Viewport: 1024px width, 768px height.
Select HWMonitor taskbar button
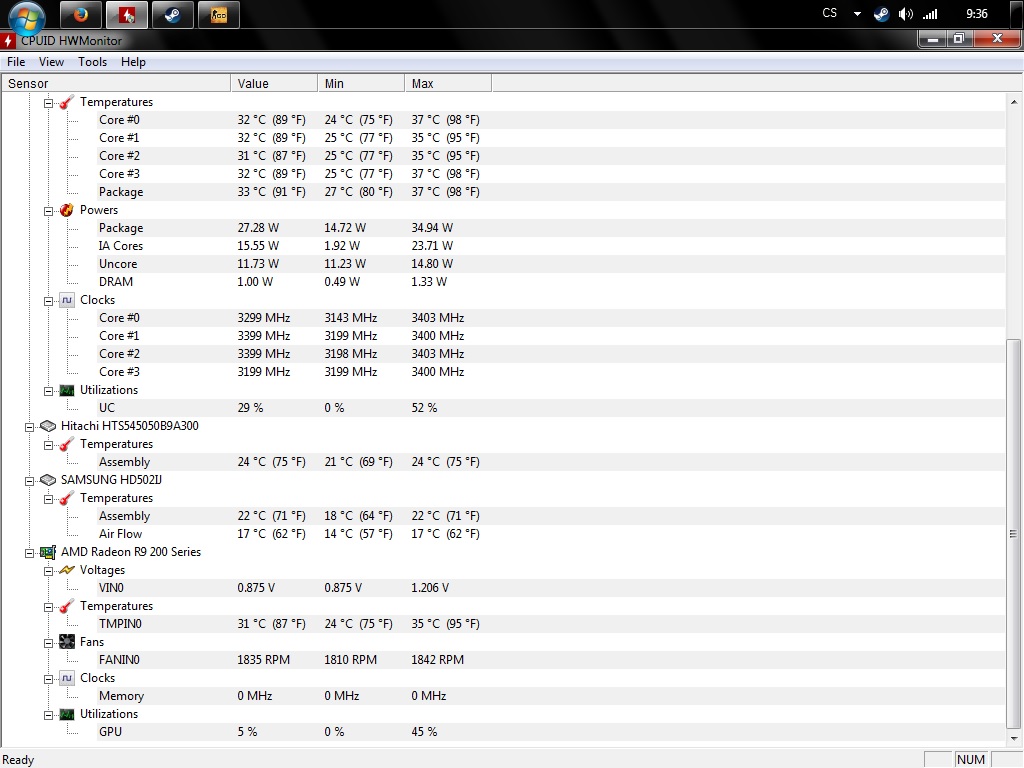pyautogui.click(x=127, y=14)
